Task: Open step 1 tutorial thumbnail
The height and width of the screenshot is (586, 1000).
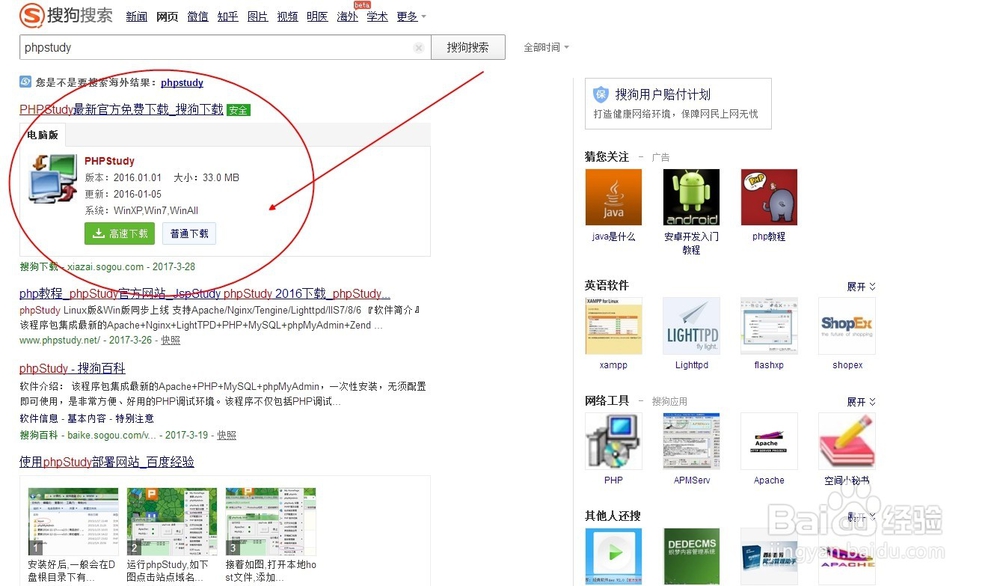Action: 73,521
